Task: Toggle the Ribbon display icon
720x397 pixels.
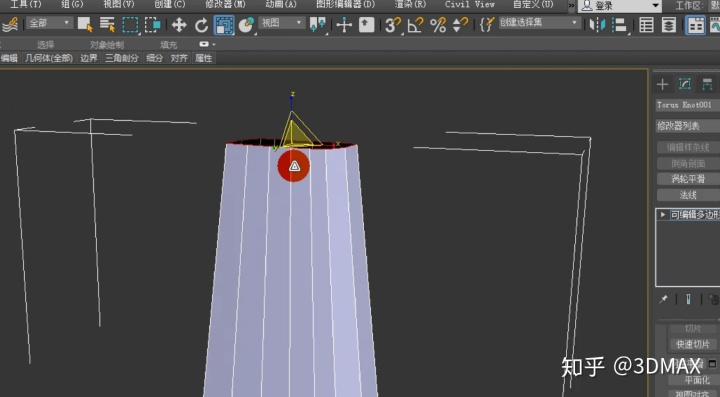Action: (x=695, y=25)
